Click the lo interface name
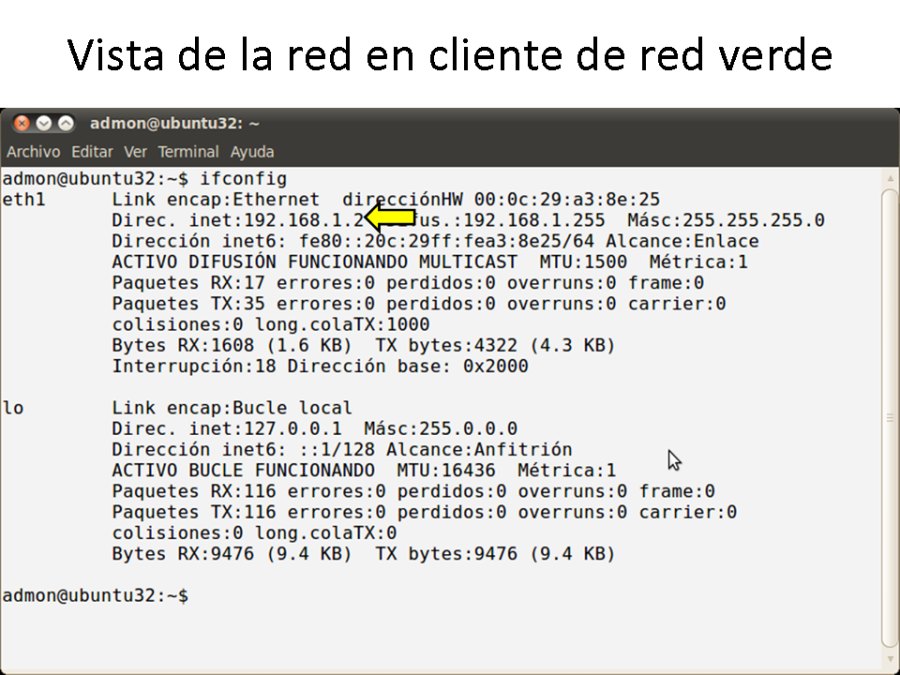Image resolution: width=900 pixels, height=675 pixels. coord(13,408)
